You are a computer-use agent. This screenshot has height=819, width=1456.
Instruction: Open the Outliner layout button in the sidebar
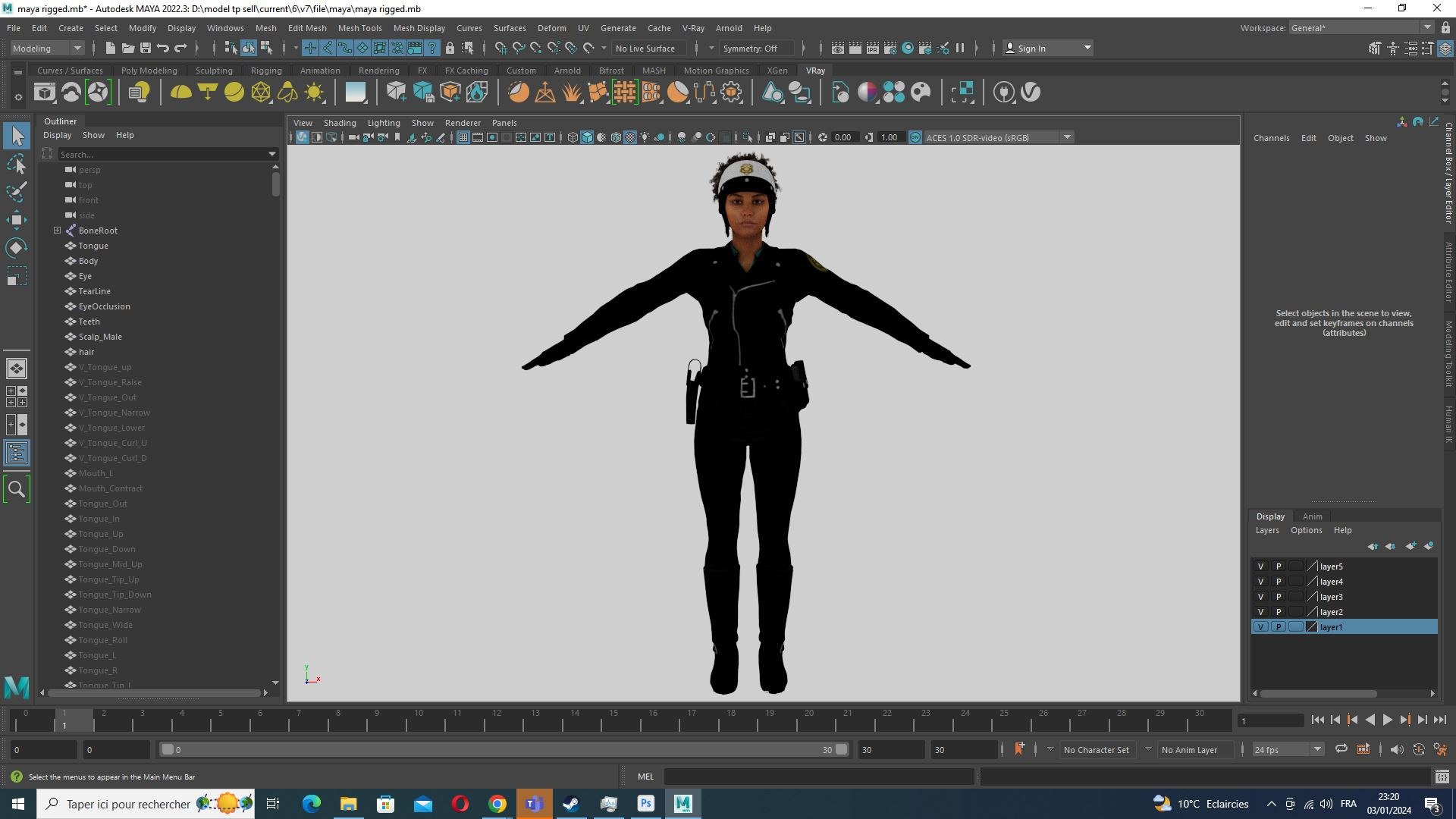tap(17, 453)
